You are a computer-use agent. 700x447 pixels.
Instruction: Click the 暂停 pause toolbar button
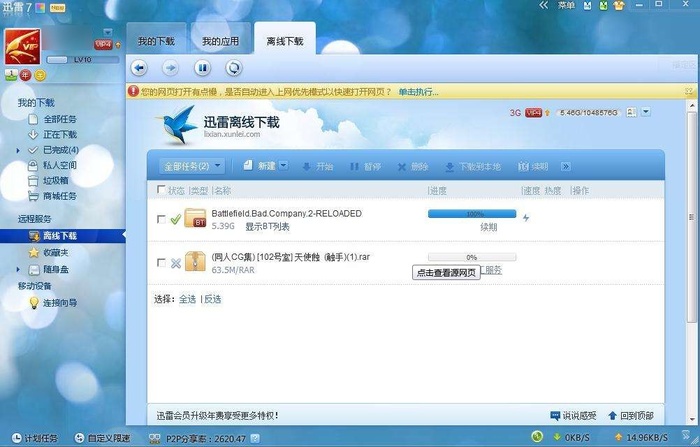[x=366, y=167]
